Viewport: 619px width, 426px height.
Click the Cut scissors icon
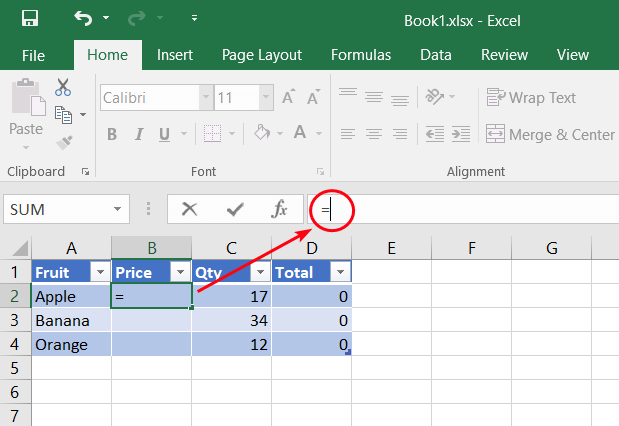(63, 88)
